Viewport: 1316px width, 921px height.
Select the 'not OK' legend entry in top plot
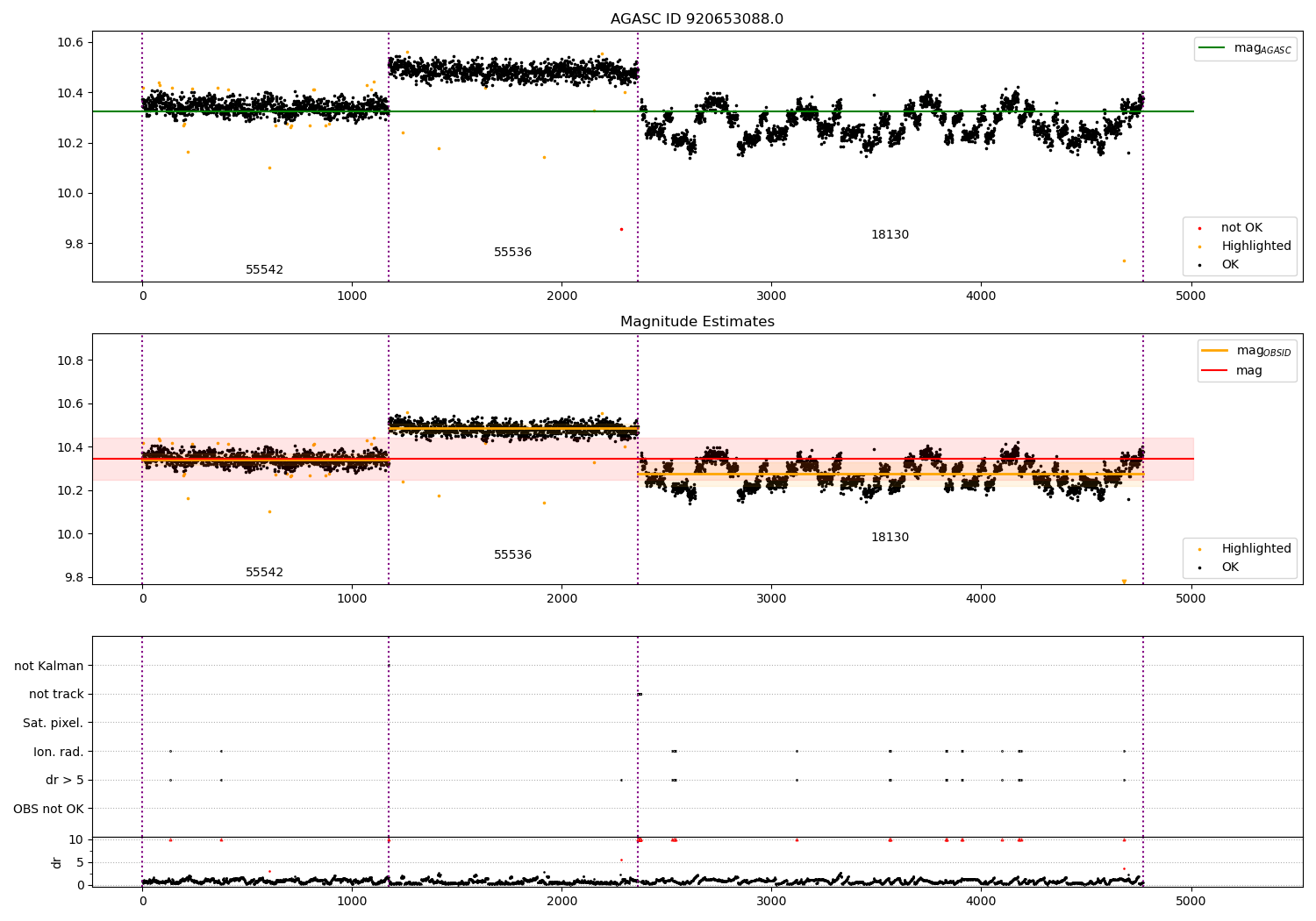coord(1241,228)
